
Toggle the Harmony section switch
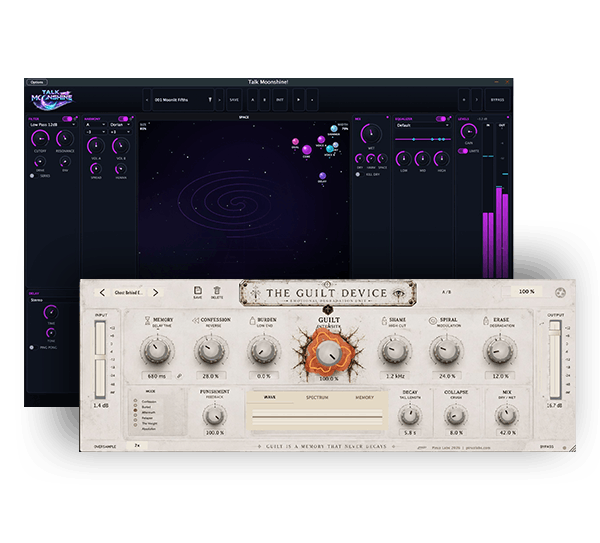(123, 119)
